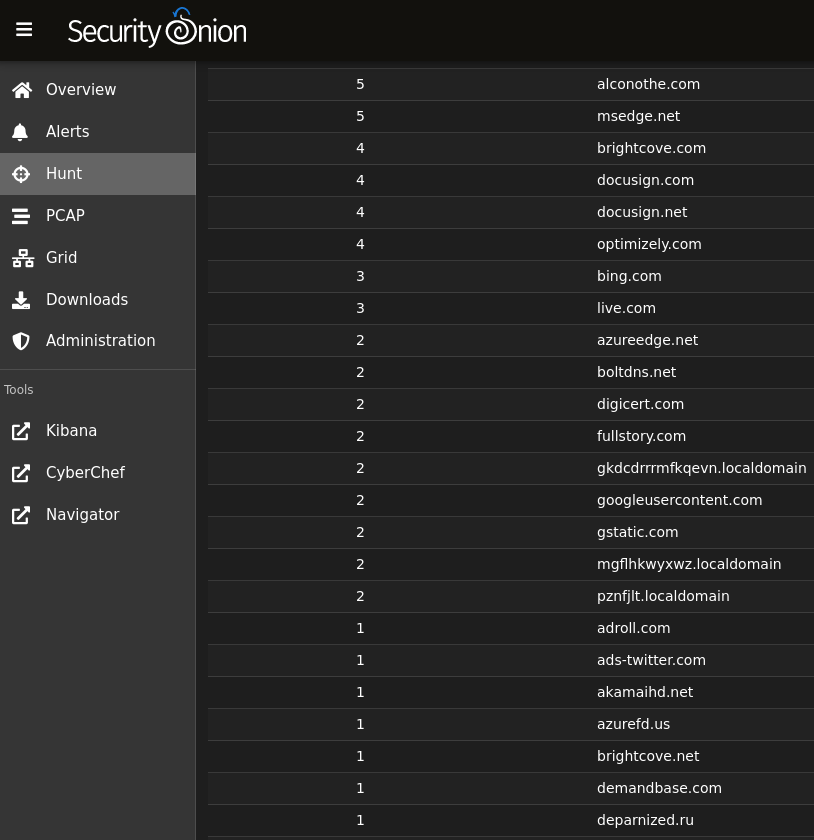Click gkdcdrrrmfkqevn.localdomain value

(x=701, y=468)
